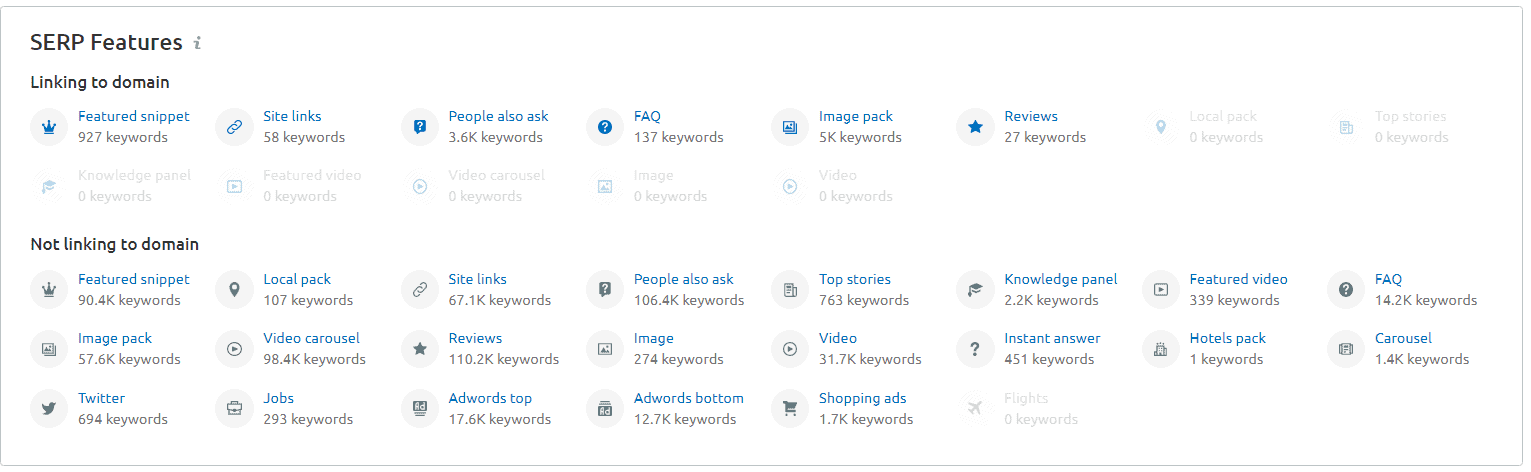Click the chain link icon beside Site links 58 keywords
Screen dimensions: 1531x472
coord(233,127)
